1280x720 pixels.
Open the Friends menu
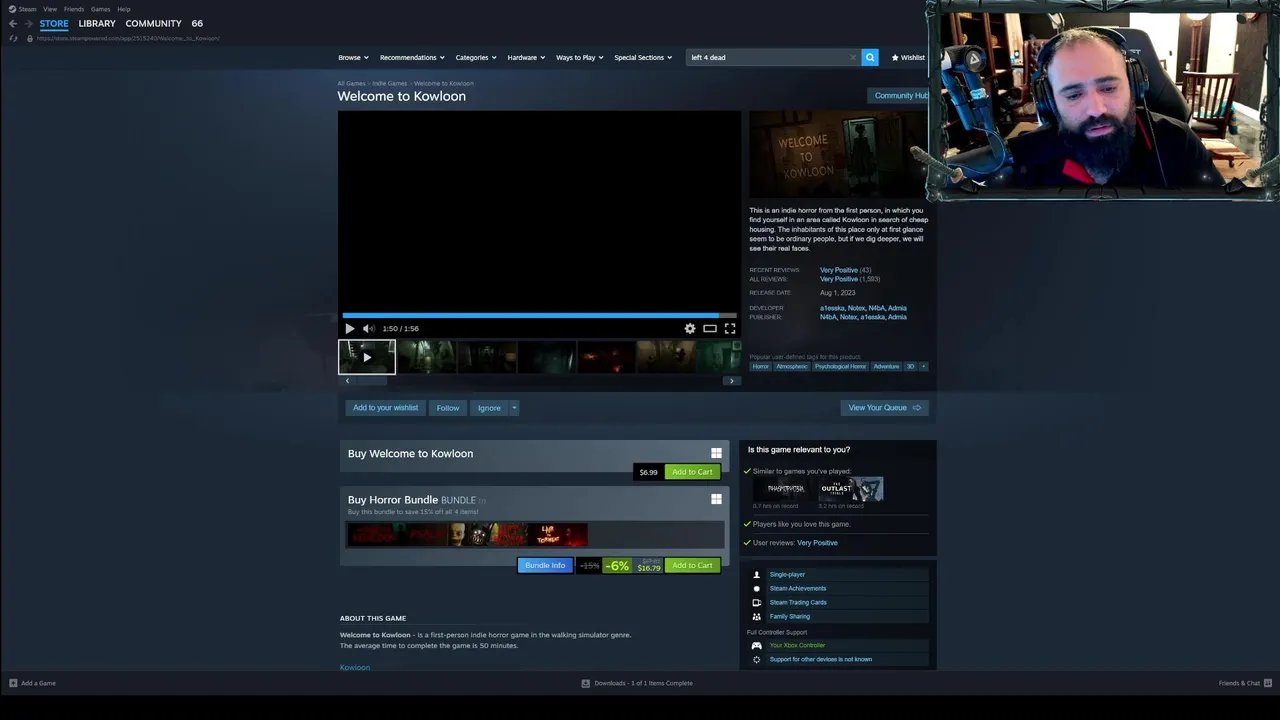coord(74,9)
